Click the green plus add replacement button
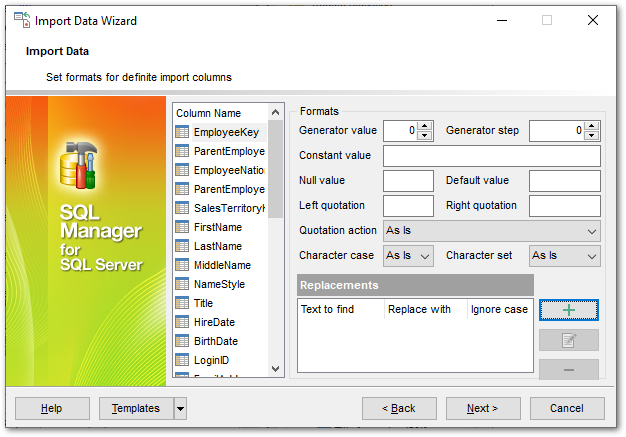 tap(568, 310)
